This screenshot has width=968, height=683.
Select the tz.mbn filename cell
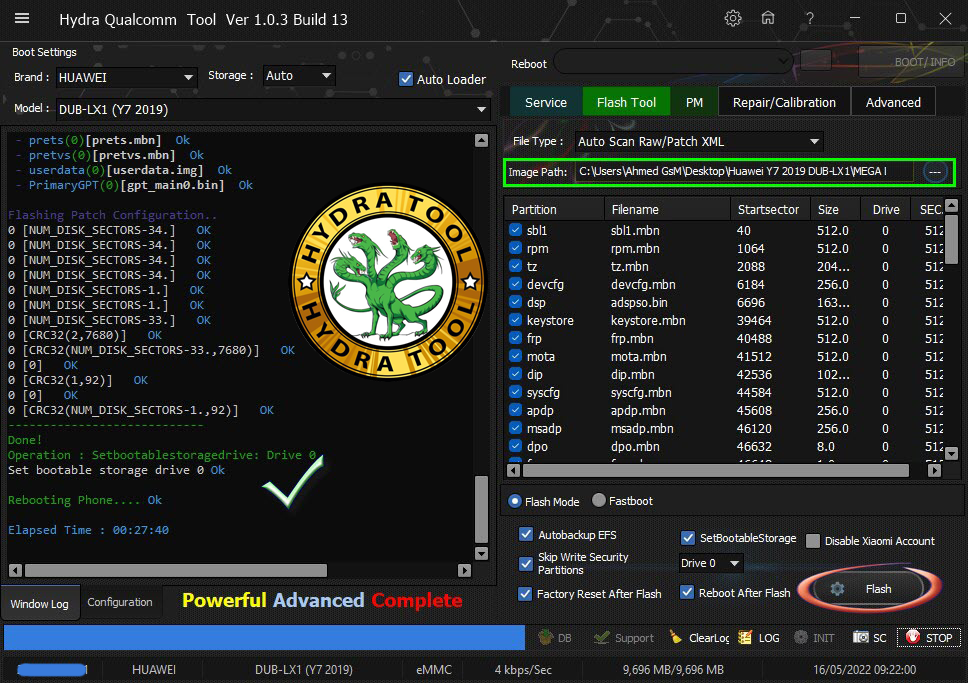pyautogui.click(x=630, y=267)
